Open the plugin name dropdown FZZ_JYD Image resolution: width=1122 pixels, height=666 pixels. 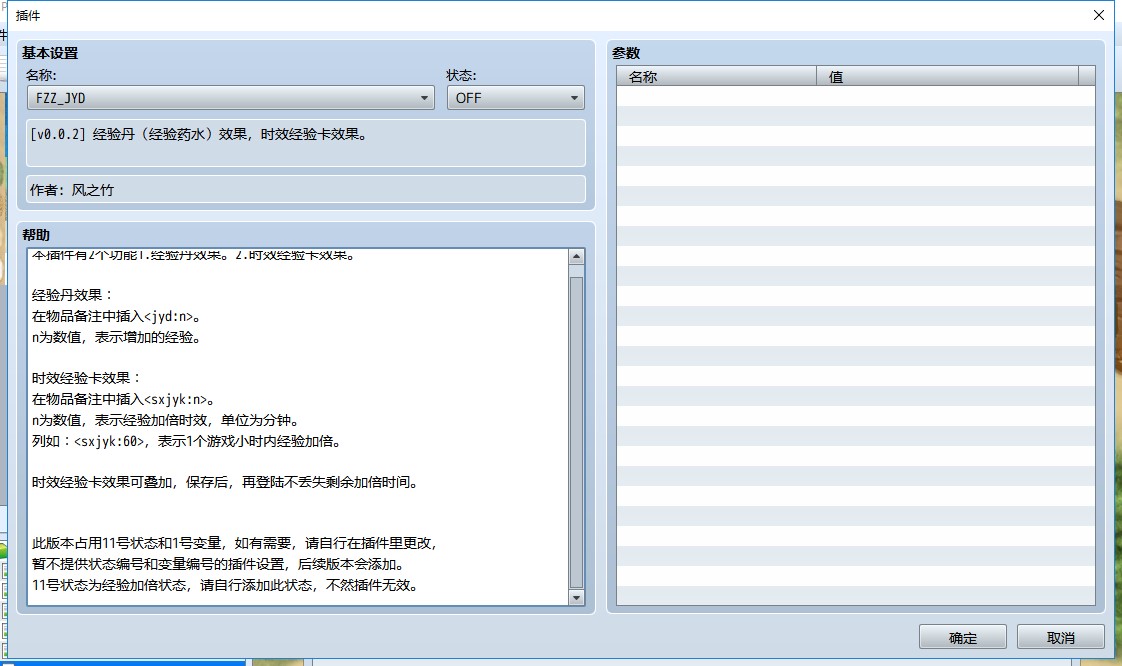(x=230, y=98)
